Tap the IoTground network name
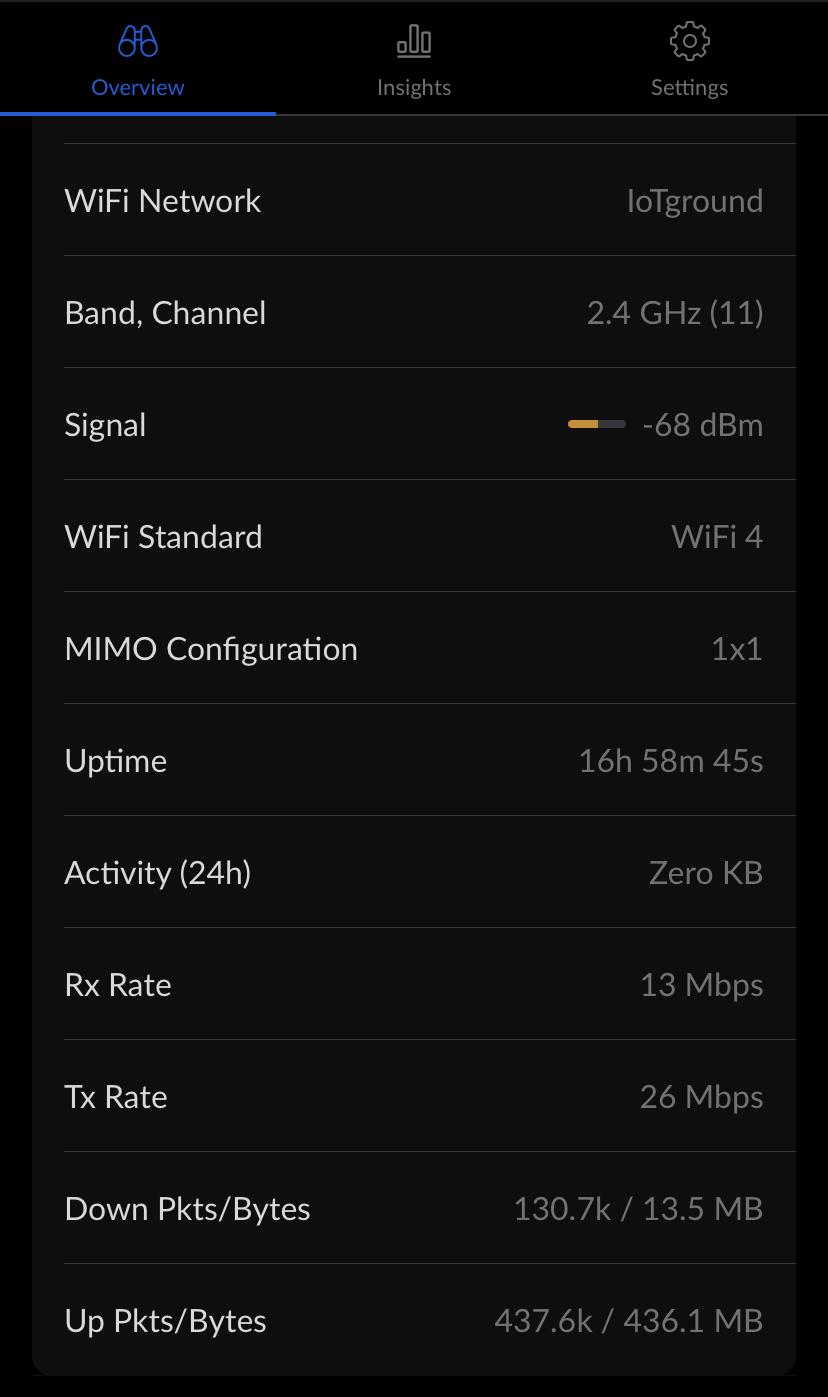828x1397 pixels. 695,201
